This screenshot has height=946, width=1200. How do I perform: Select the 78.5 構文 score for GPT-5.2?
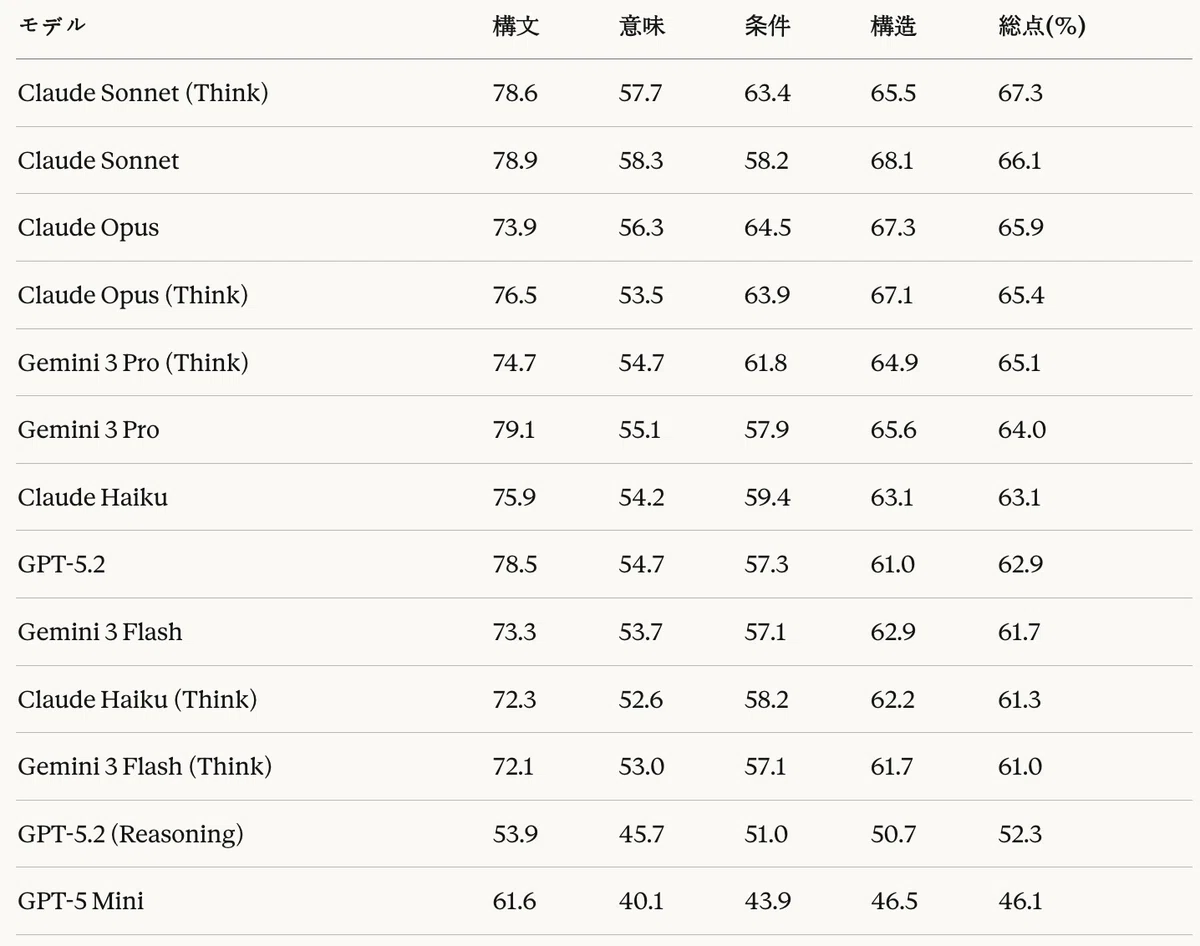tap(515, 564)
